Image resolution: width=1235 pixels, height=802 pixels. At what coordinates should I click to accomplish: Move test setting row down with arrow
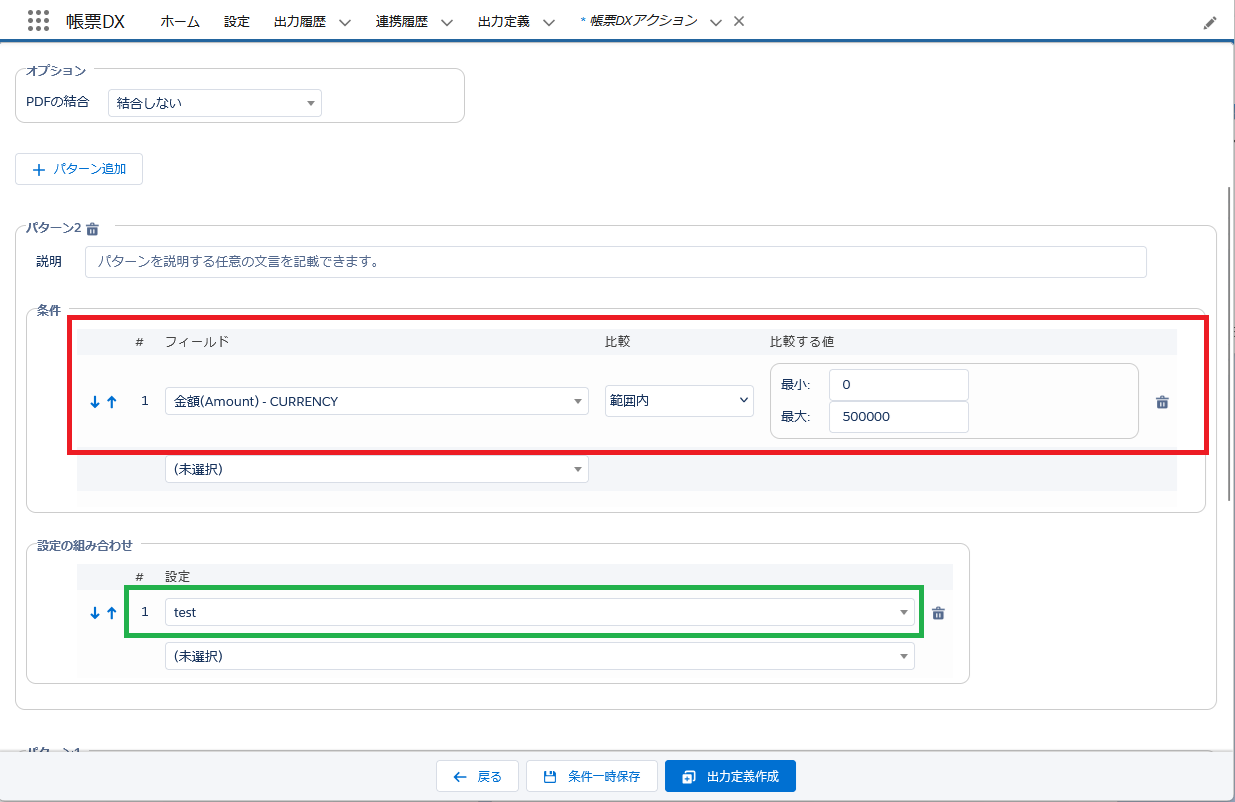[95, 613]
